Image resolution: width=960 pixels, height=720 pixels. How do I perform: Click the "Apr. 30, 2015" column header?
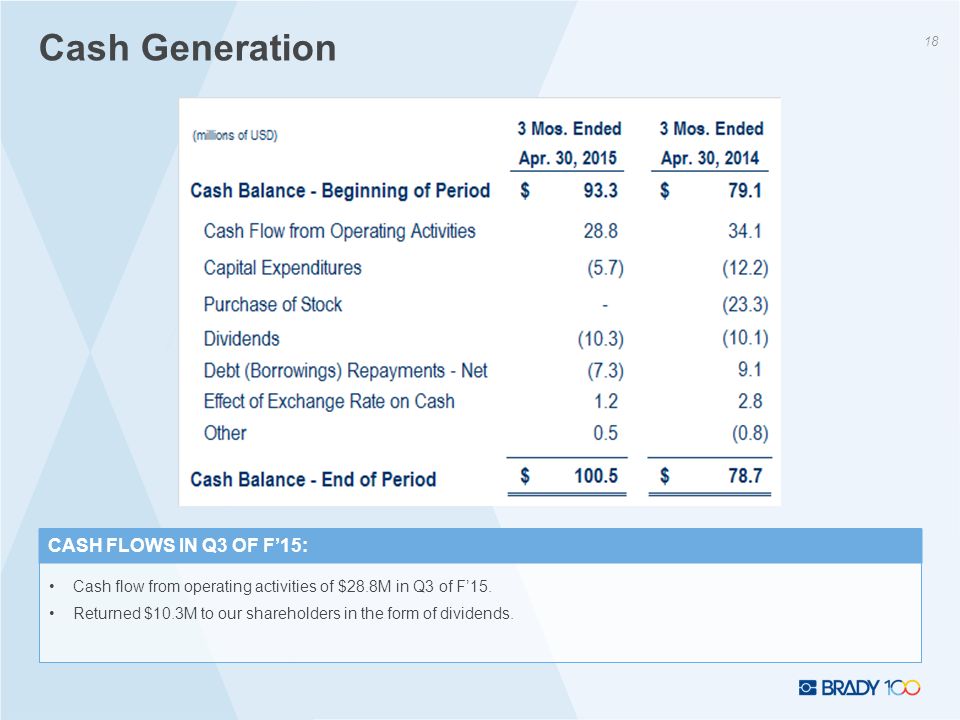568,158
